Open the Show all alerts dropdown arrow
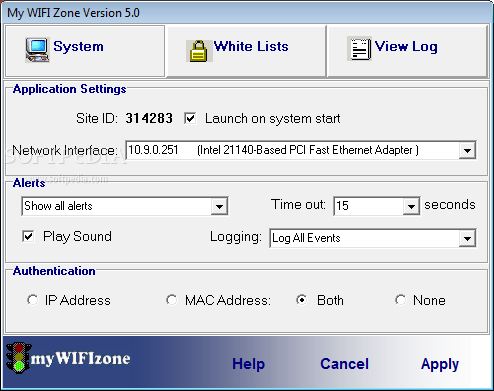The image size is (494, 391). tap(219, 206)
